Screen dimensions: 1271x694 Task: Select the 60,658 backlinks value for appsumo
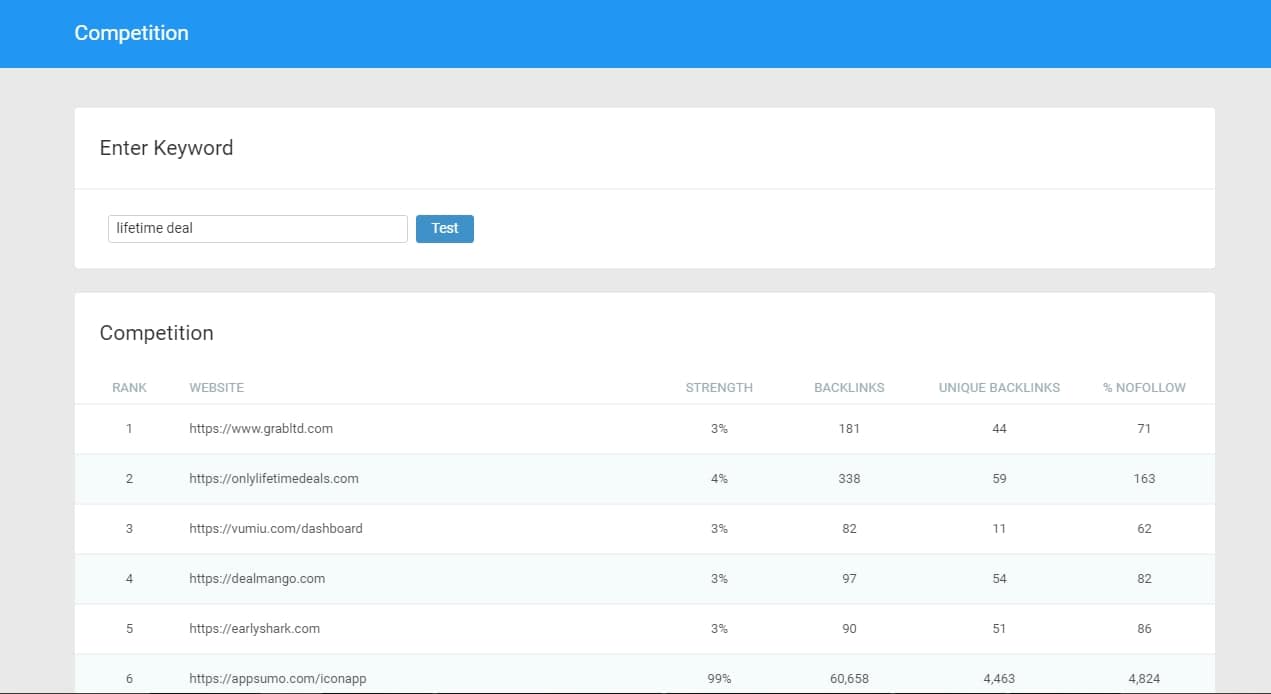click(849, 679)
